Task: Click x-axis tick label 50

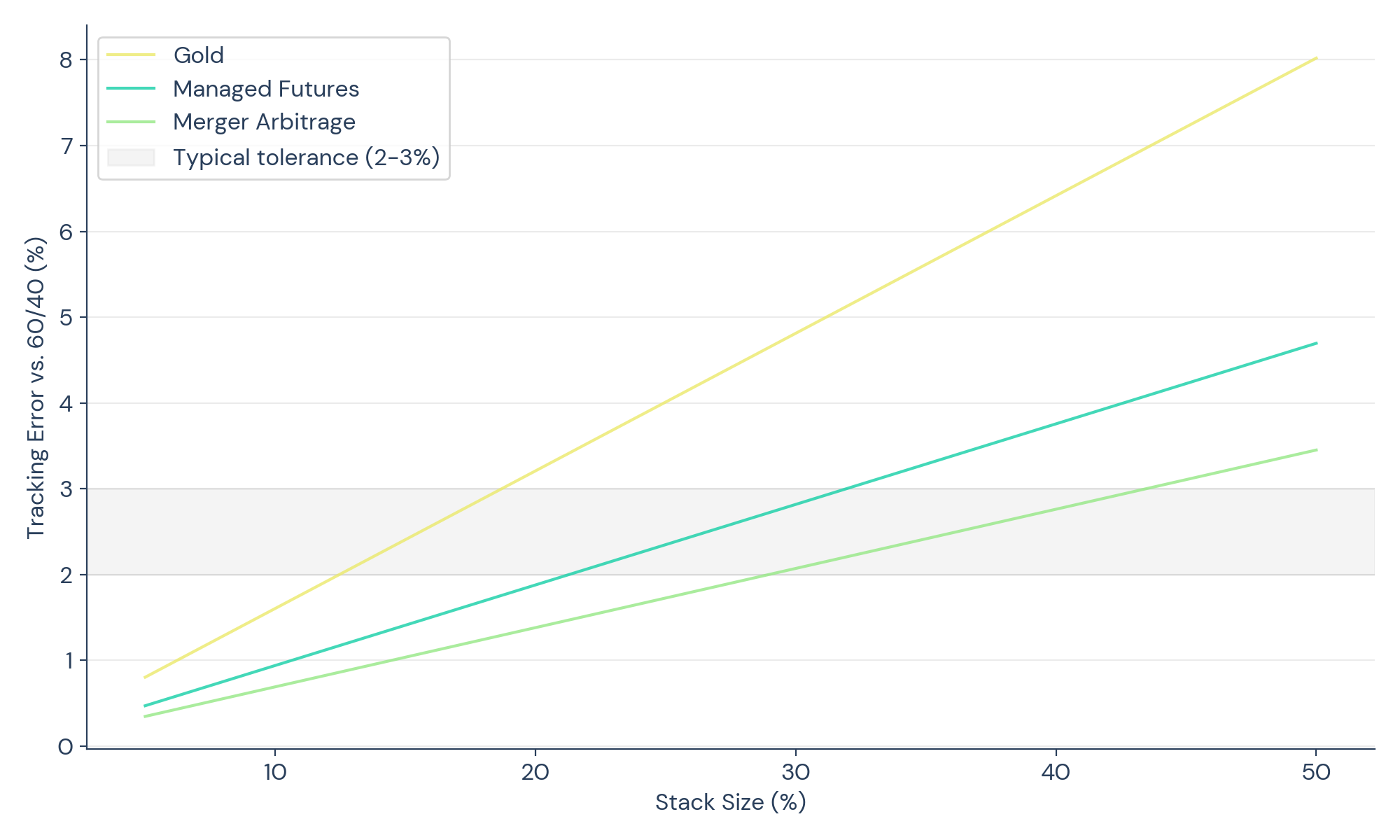Action: click(x=1316, y=773)
